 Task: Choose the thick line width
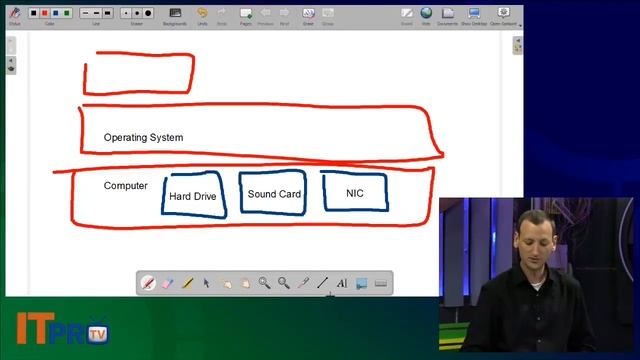[107, 13]
